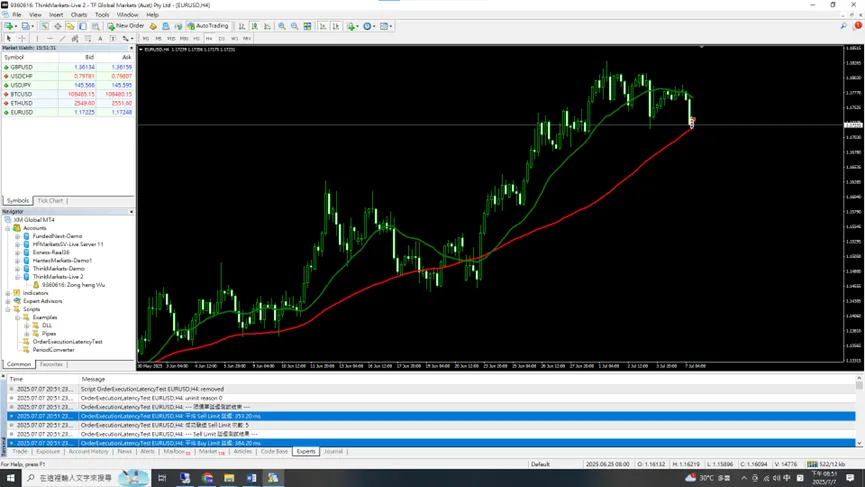This screenshot has height=487, width=865.
Task: Collapse the Scripts tree node
Action: click(8, 309)
